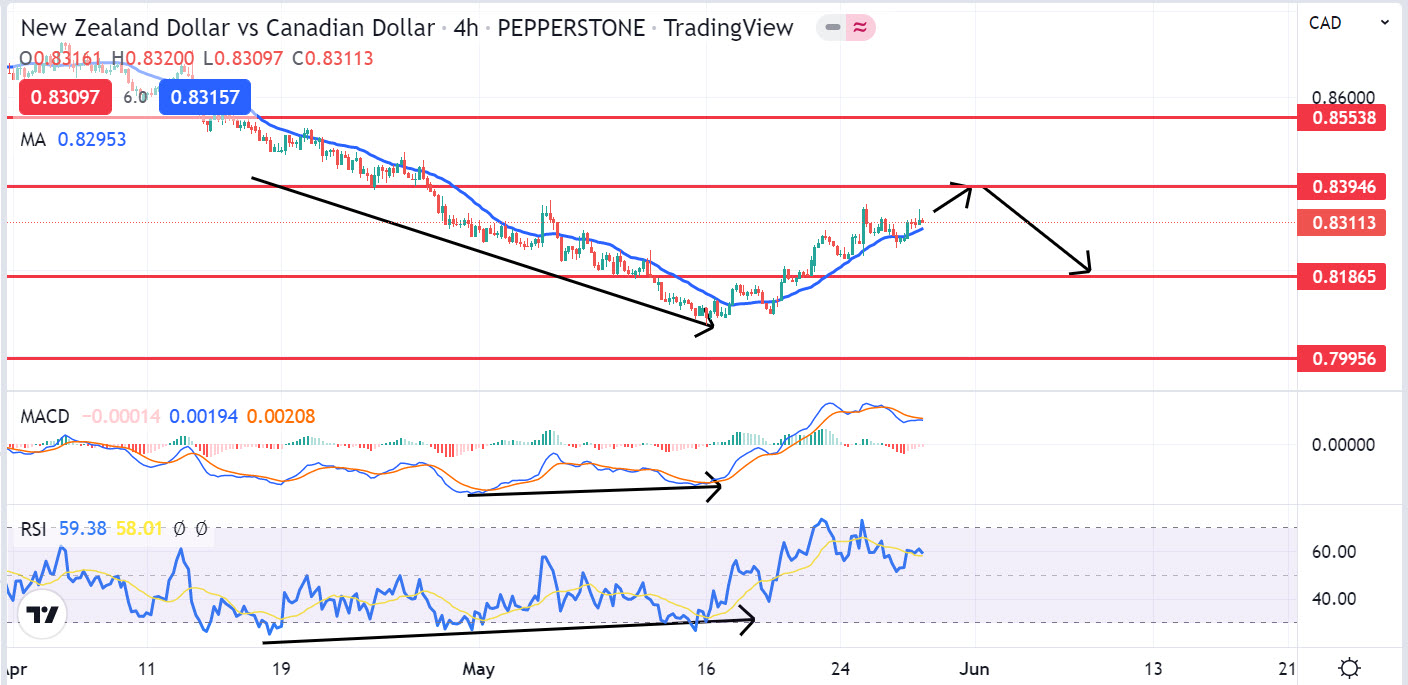Screen dimensions: 1408x685
Task: Click the pink approximate-data status icon
Action: point(860,28)
